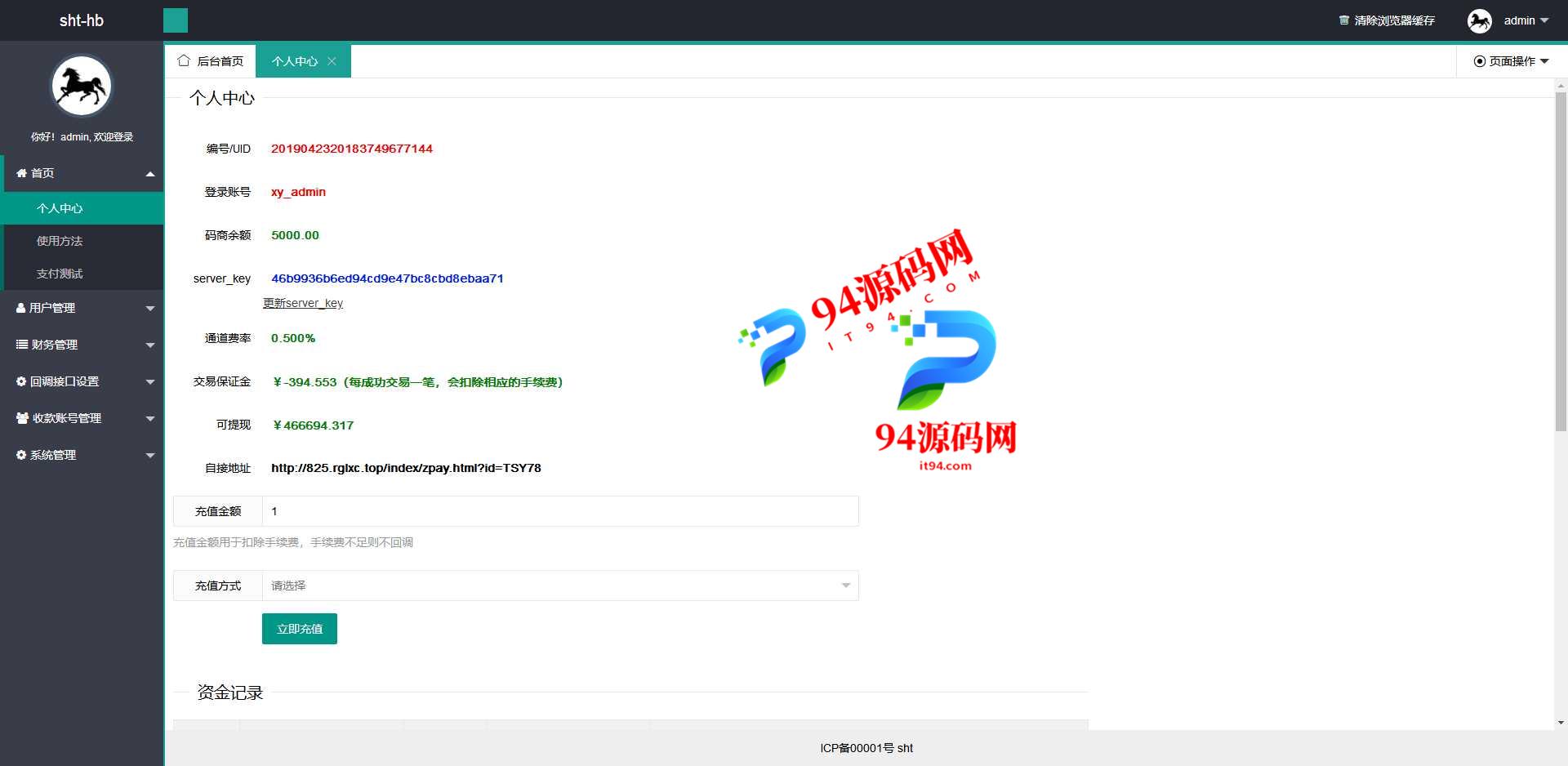1568x766 pixels.
Task: Click 清除浏览器缓存 in the header
Action: pyautogui.click(x=1394, y=20)
